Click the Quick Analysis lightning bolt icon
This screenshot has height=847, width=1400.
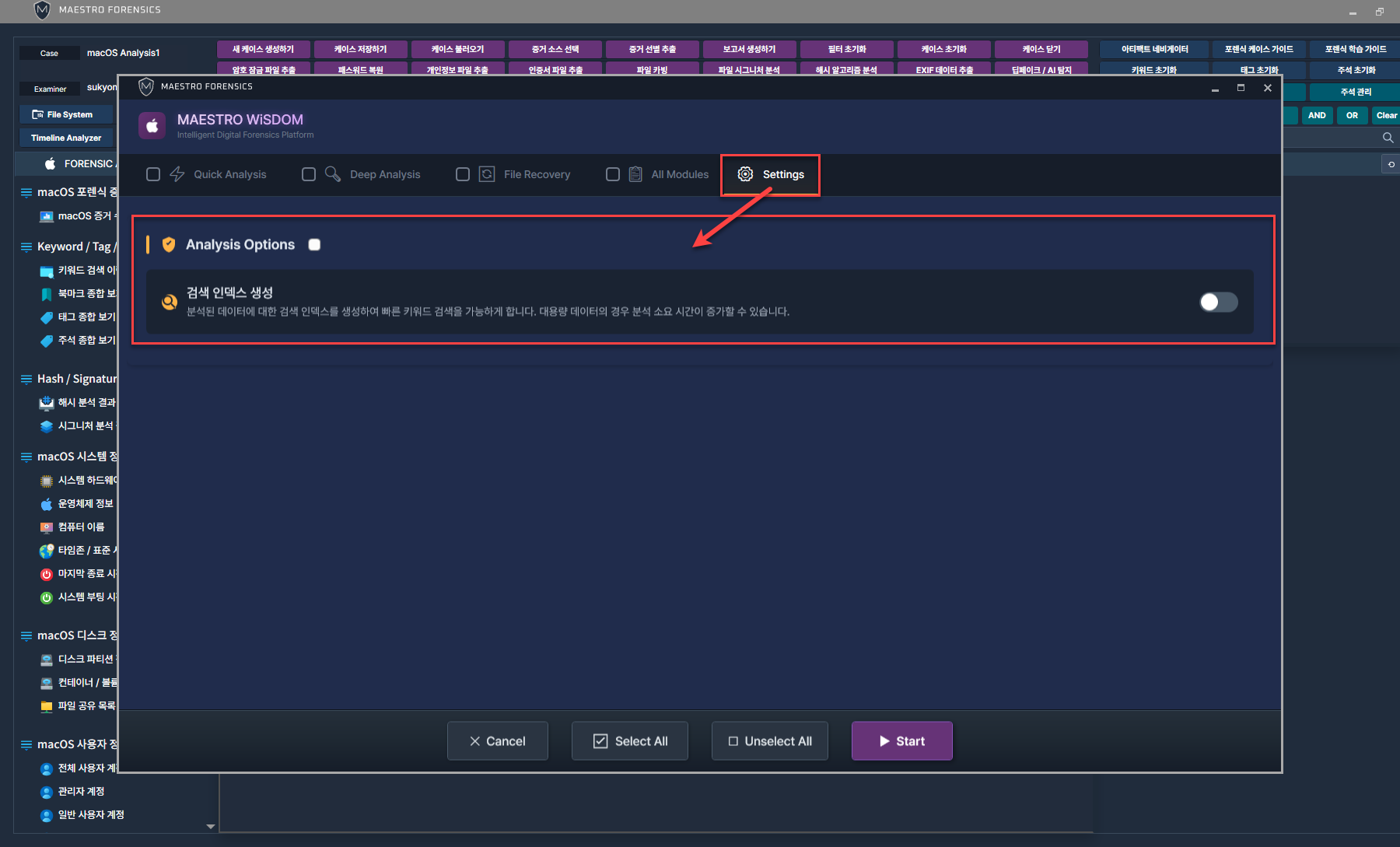(x=177, y=174)
